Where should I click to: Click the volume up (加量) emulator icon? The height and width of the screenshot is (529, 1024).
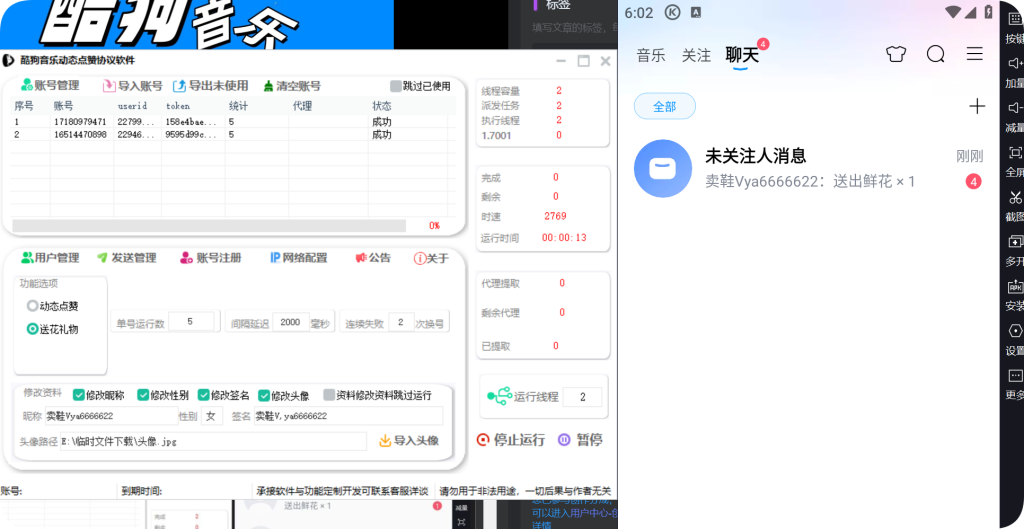[1015, 64]
